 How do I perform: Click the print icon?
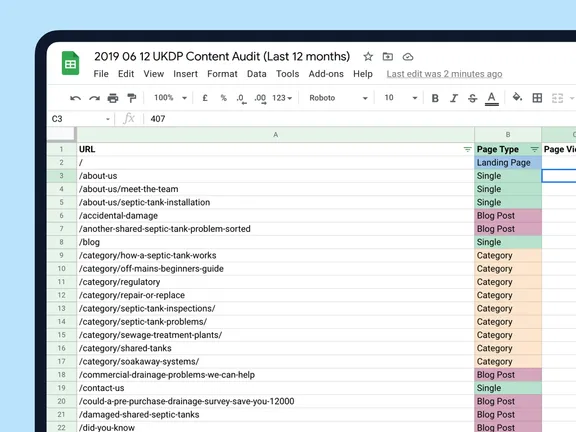pos(113,98)
